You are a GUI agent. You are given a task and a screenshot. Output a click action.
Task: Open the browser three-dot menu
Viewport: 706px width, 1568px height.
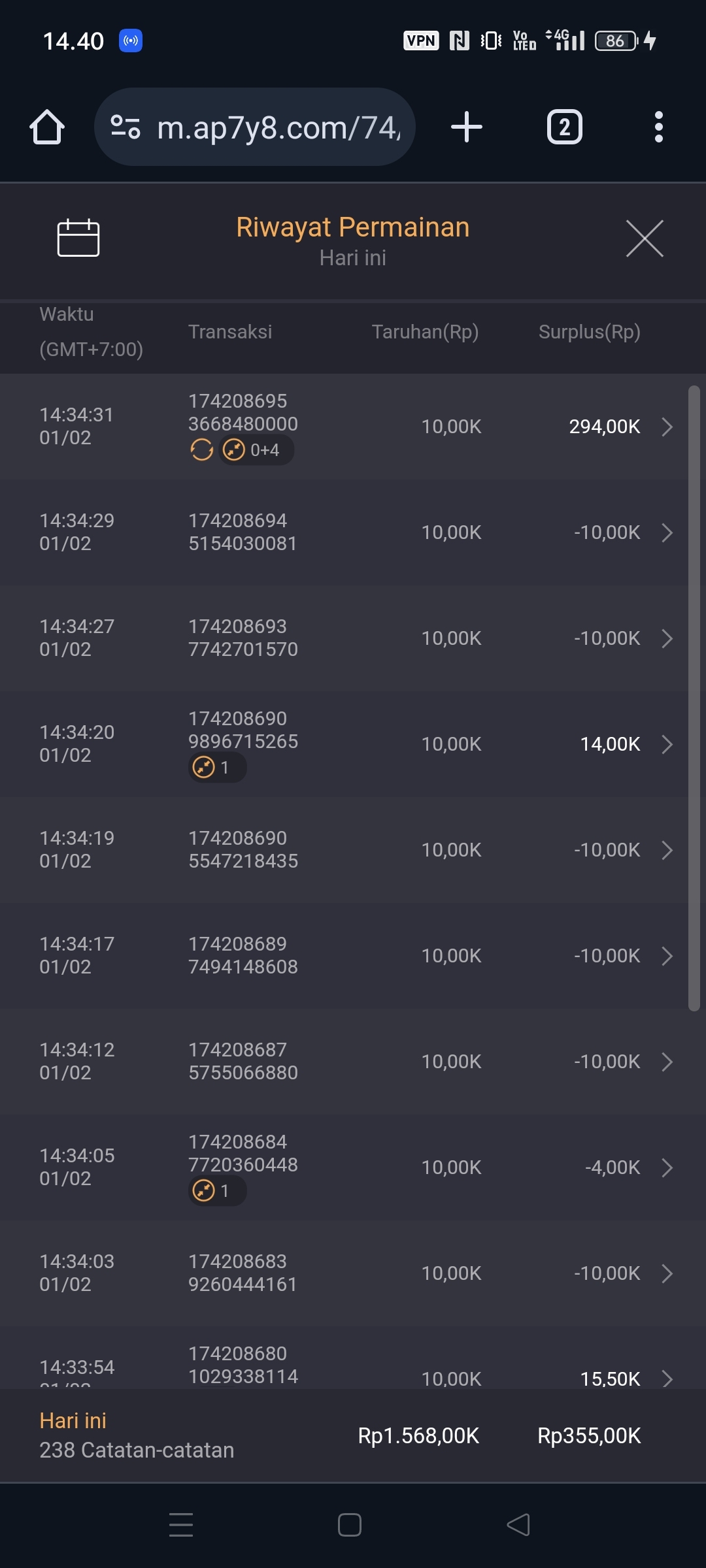(658, 127)
